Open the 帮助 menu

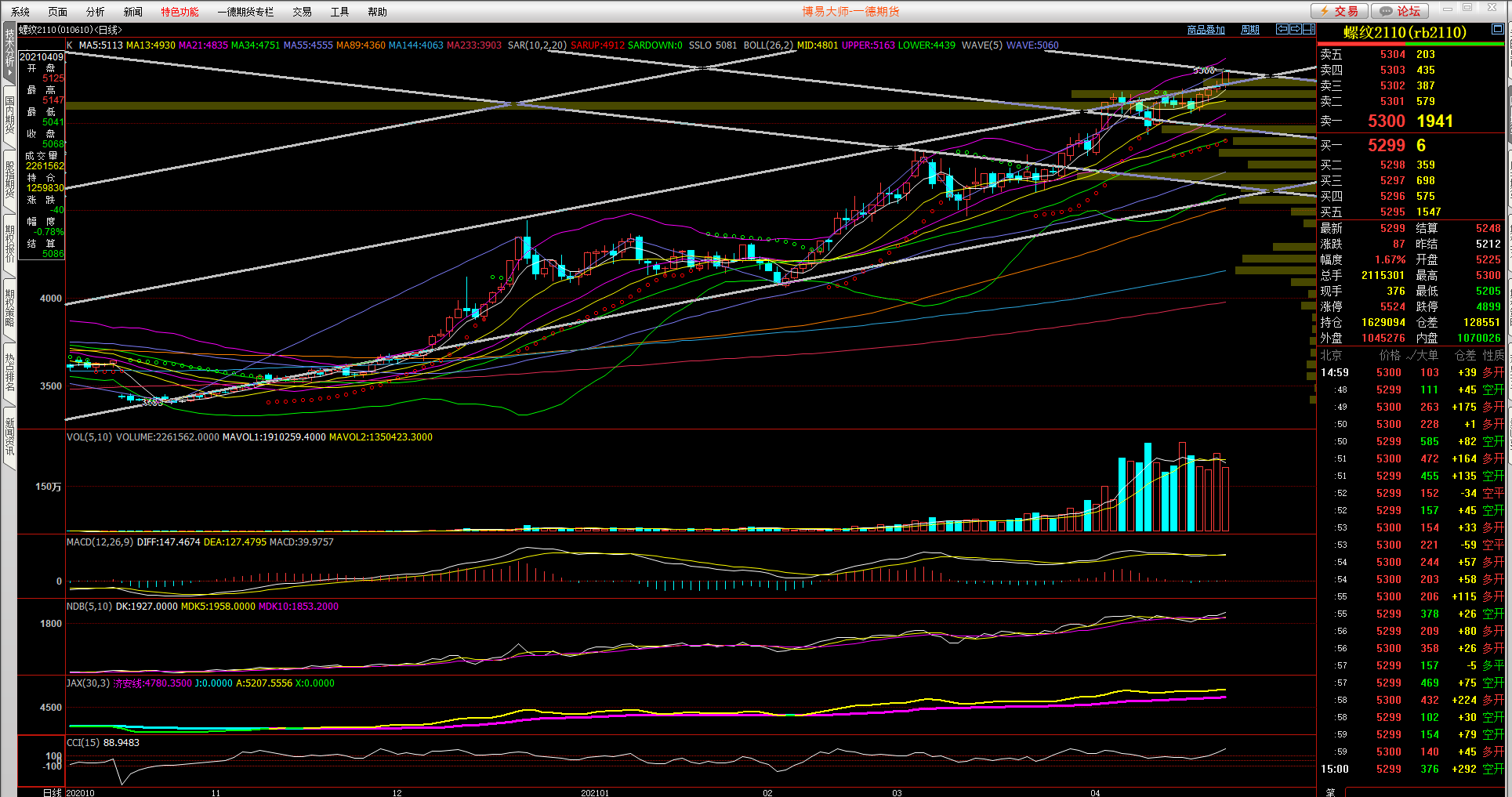(377, 12)
